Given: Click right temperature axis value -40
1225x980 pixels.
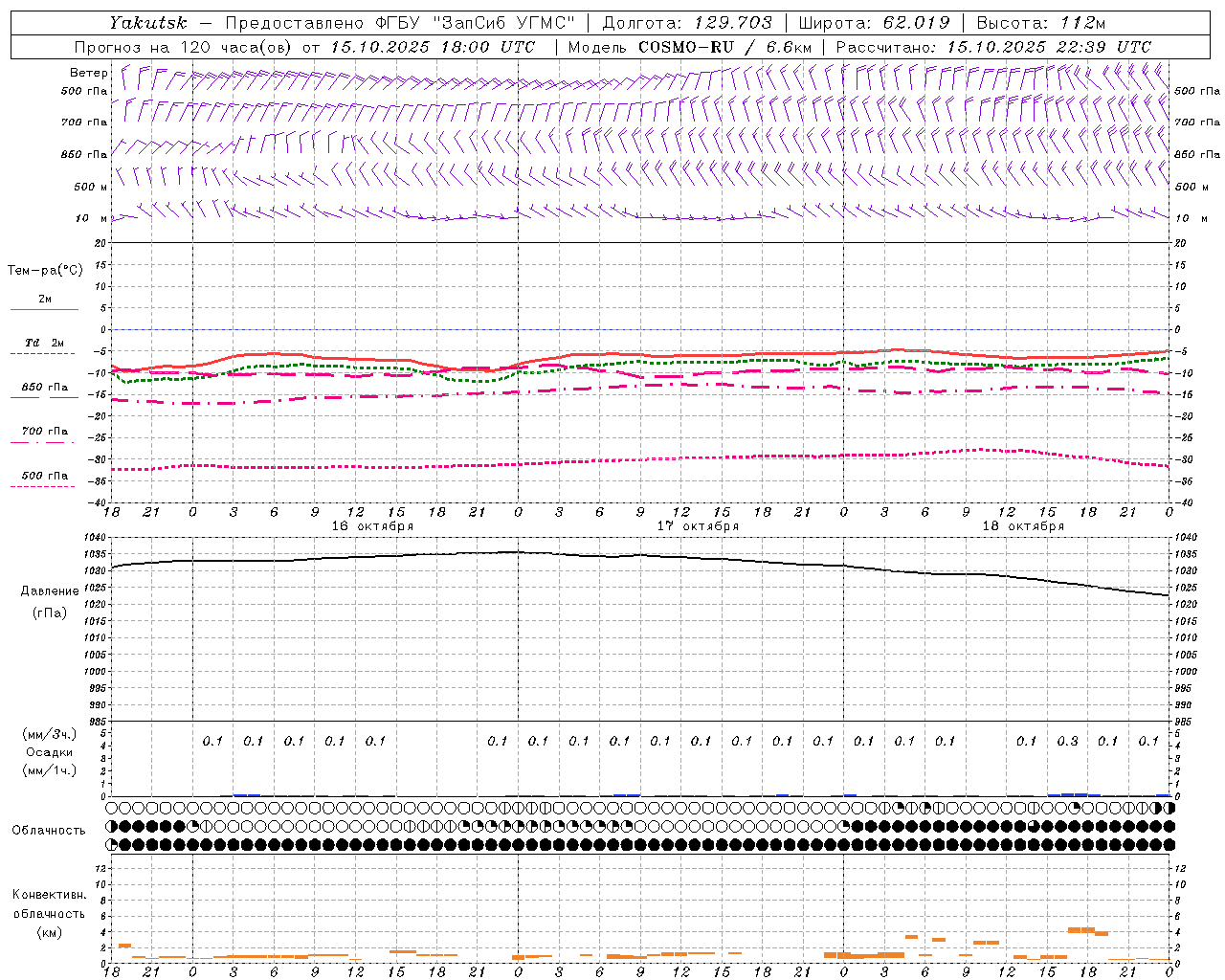Looking at the screenshot, I should point(1182,502).
